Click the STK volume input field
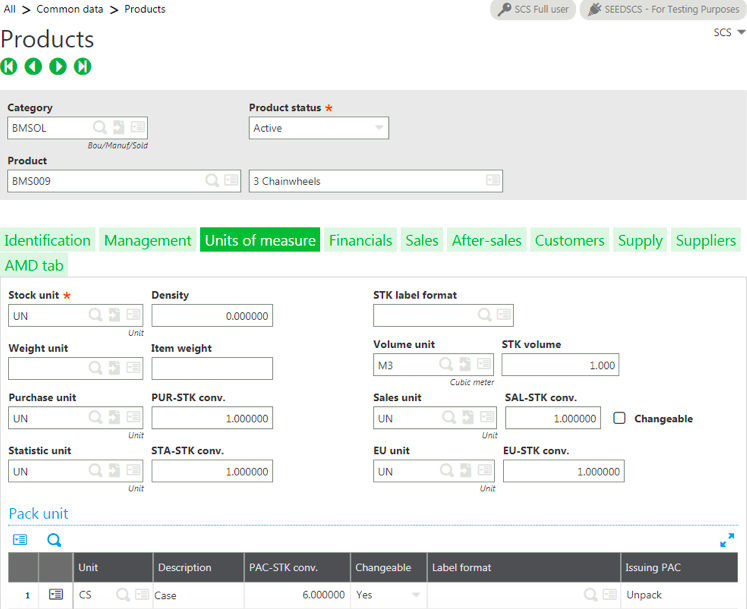 560,366
